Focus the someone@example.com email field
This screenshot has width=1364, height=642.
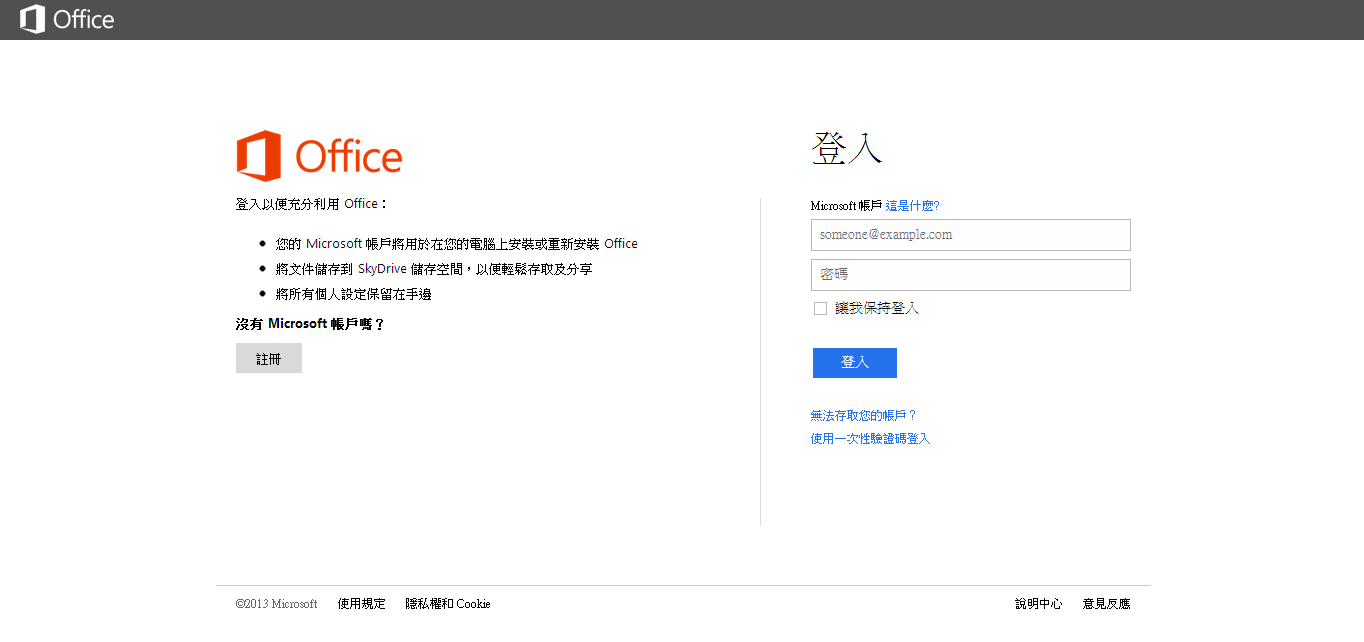pyautogui.click(x=970, y=235)
